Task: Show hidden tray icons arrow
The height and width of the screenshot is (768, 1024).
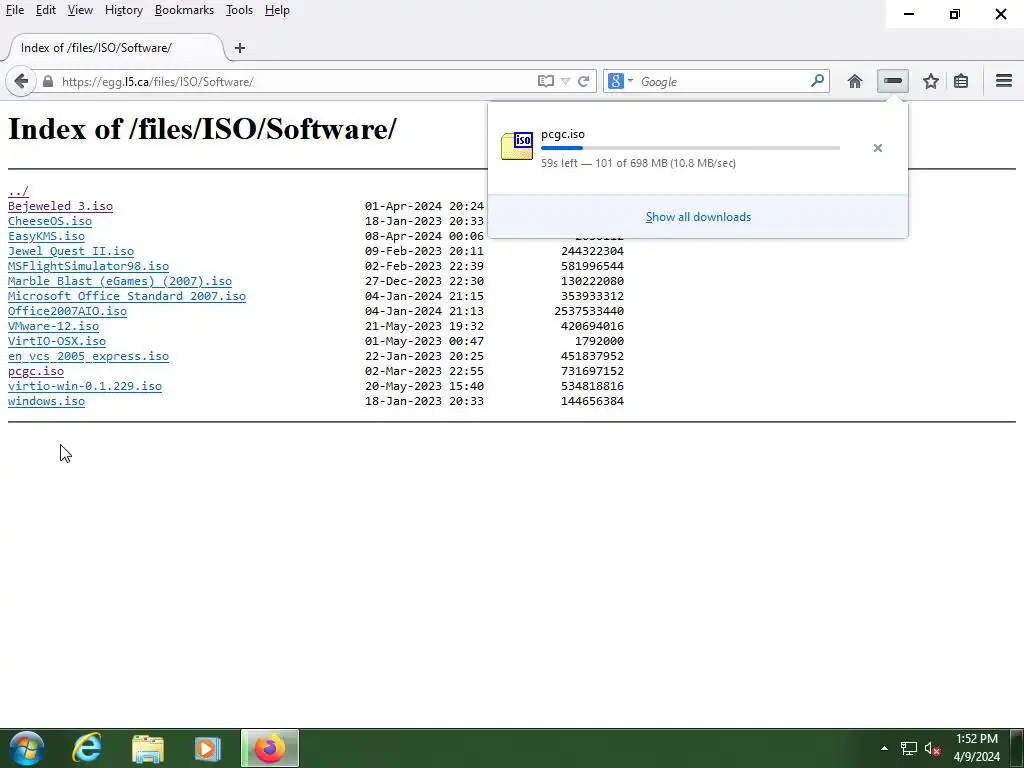Action: tap(884, 748)
